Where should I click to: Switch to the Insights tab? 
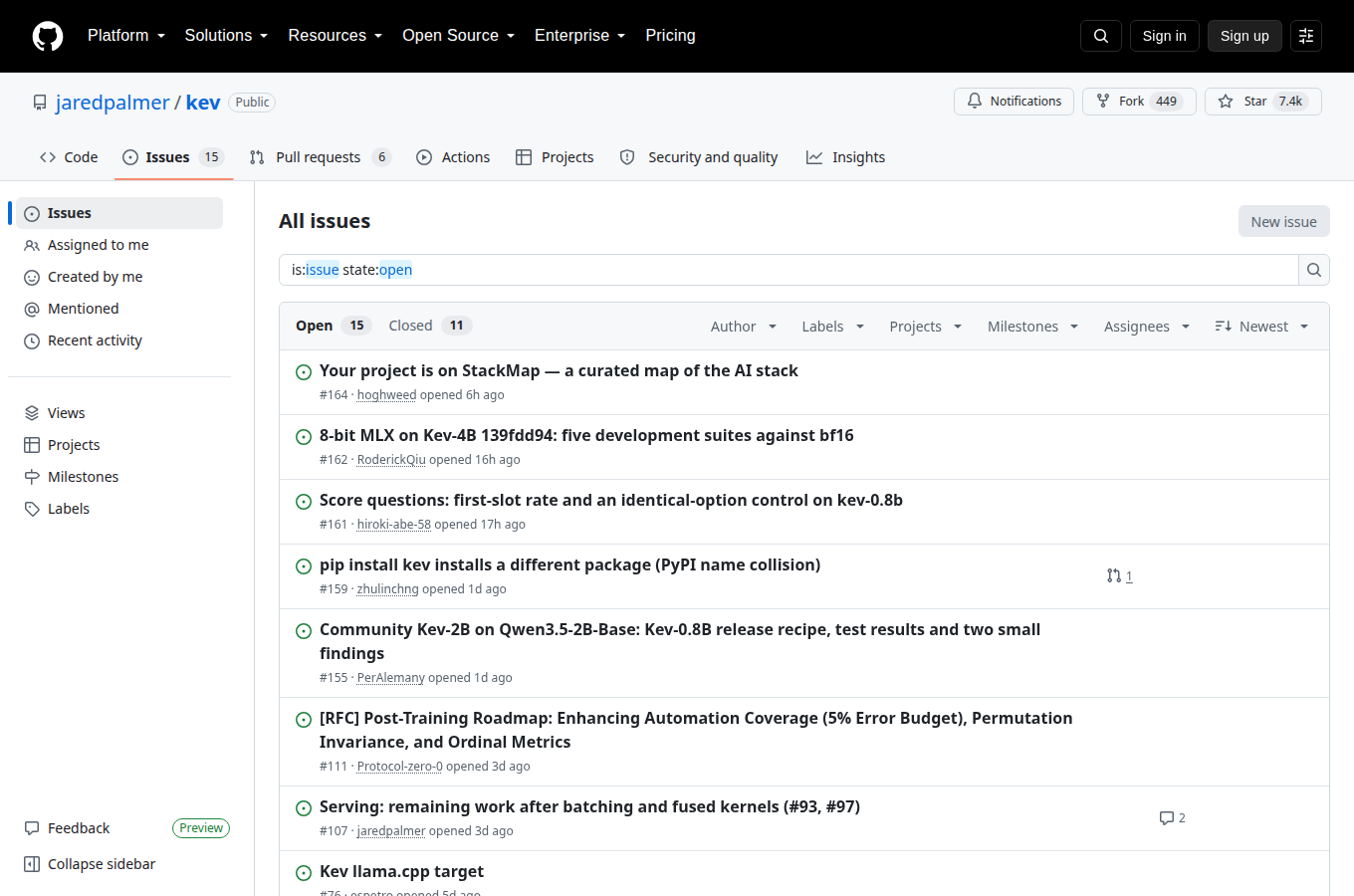pyautogui.click(x=845, y=157)
